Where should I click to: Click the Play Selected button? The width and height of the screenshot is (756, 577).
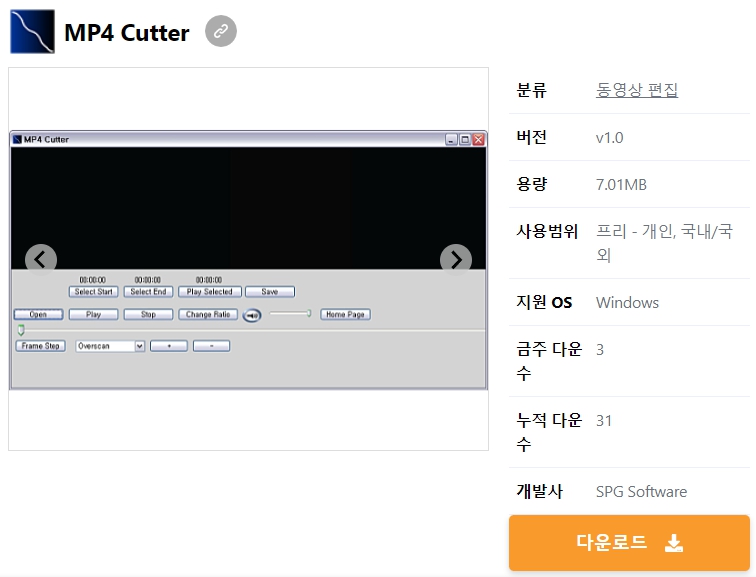(x=210, y=292)
